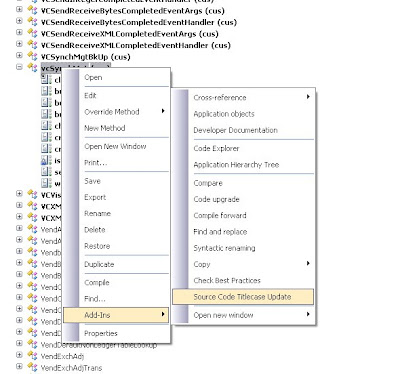Select New Method from the context menu
The height and width of the screenshot is (374, 400).
click(x=116, y=128)
